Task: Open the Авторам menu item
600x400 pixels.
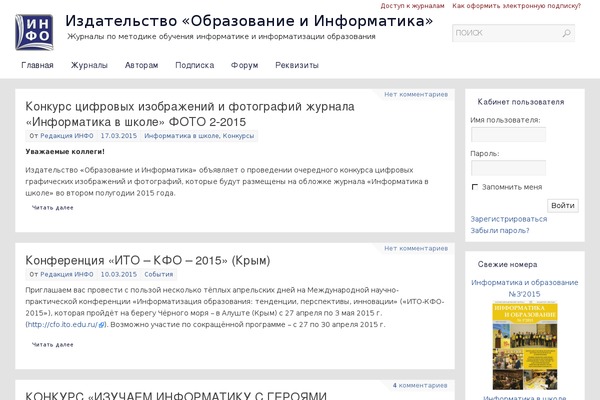Action: (x=142, y=65)
